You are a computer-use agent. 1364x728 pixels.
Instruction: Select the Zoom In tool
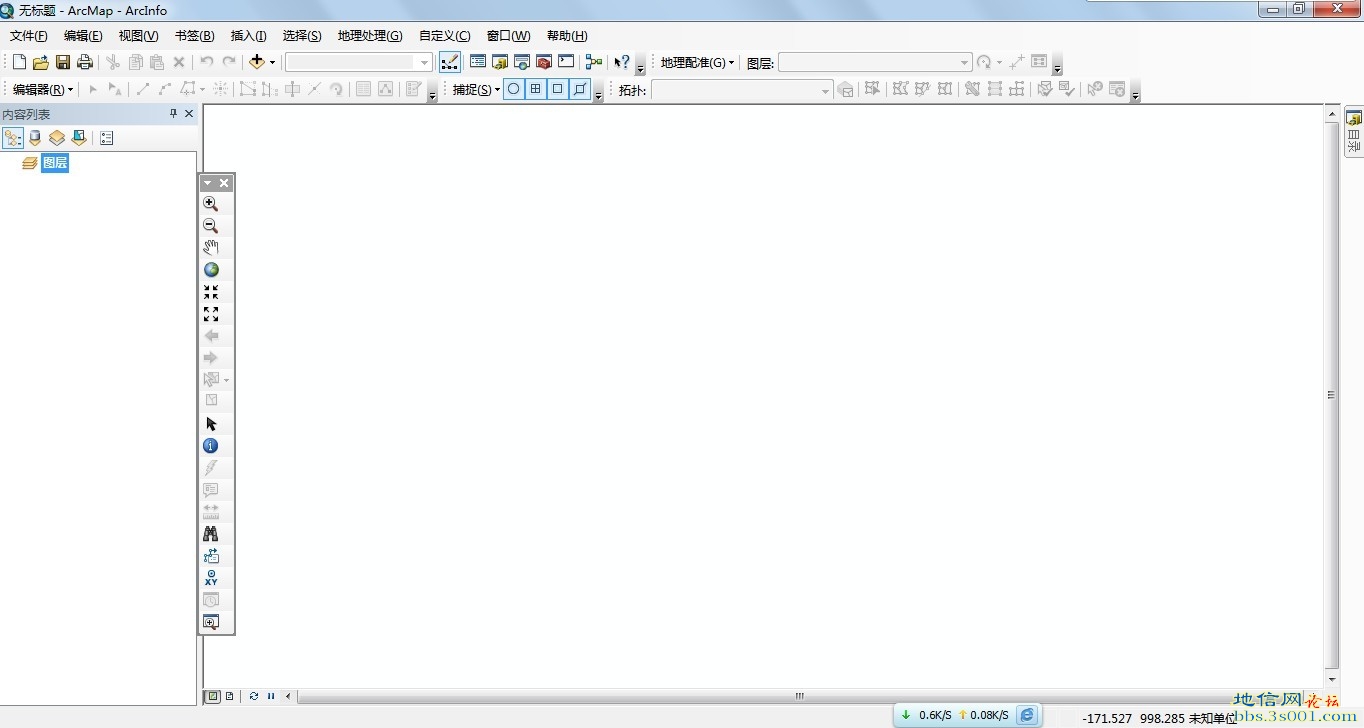(211, 203)
